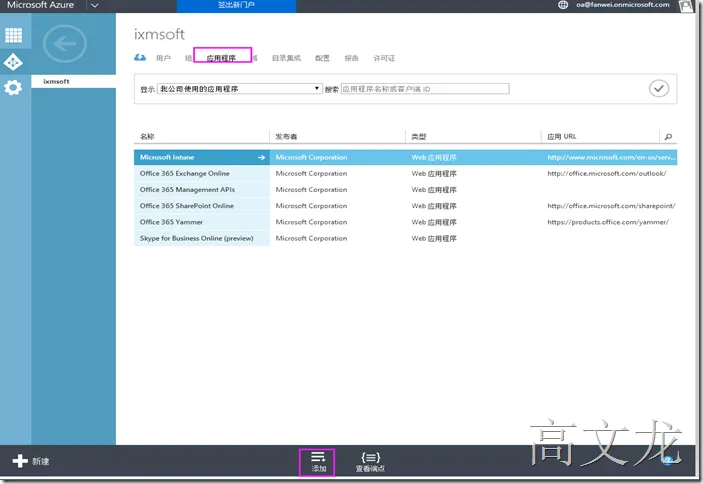Click the Microsoft Azure logo text
This screenshot has height=484, width=703.
click(x=40, y=5)
